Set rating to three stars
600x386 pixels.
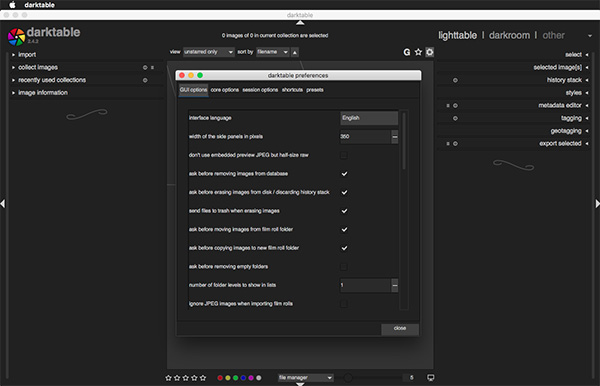(x=186, y=378)
